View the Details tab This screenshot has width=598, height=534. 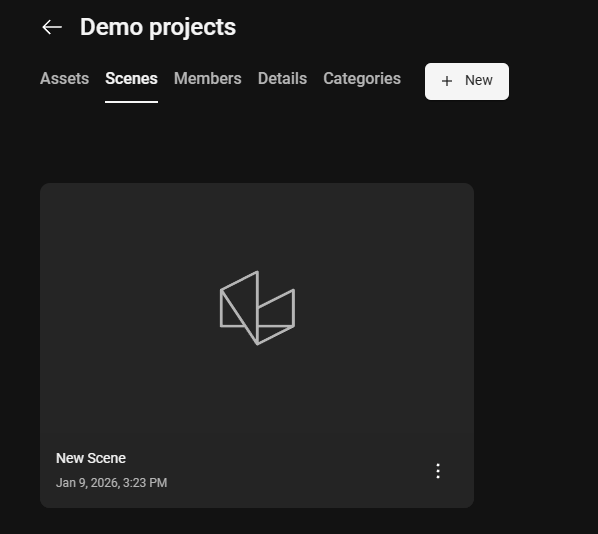click(282, 79)
